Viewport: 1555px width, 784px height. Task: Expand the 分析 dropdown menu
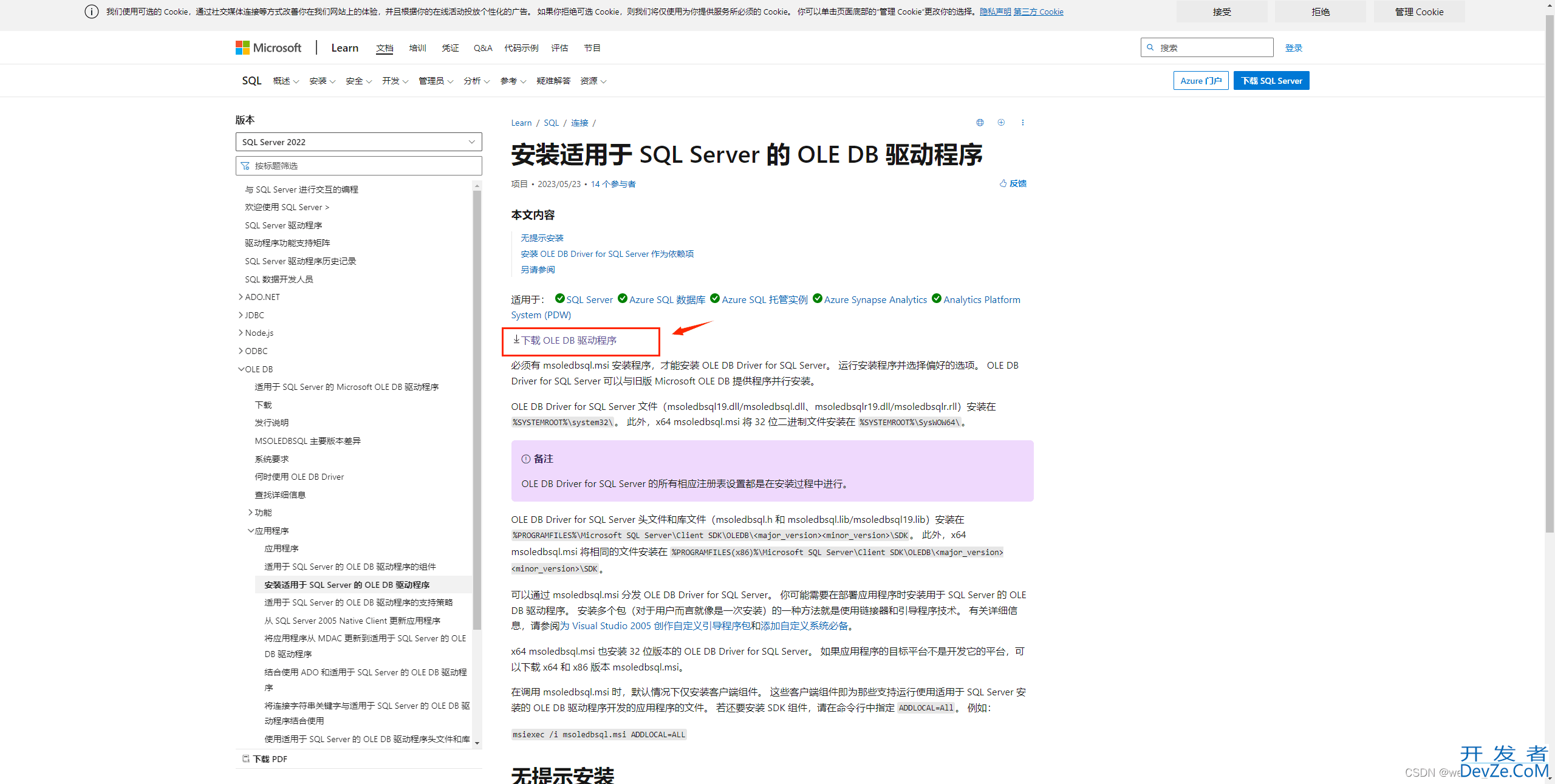point(477,81)
